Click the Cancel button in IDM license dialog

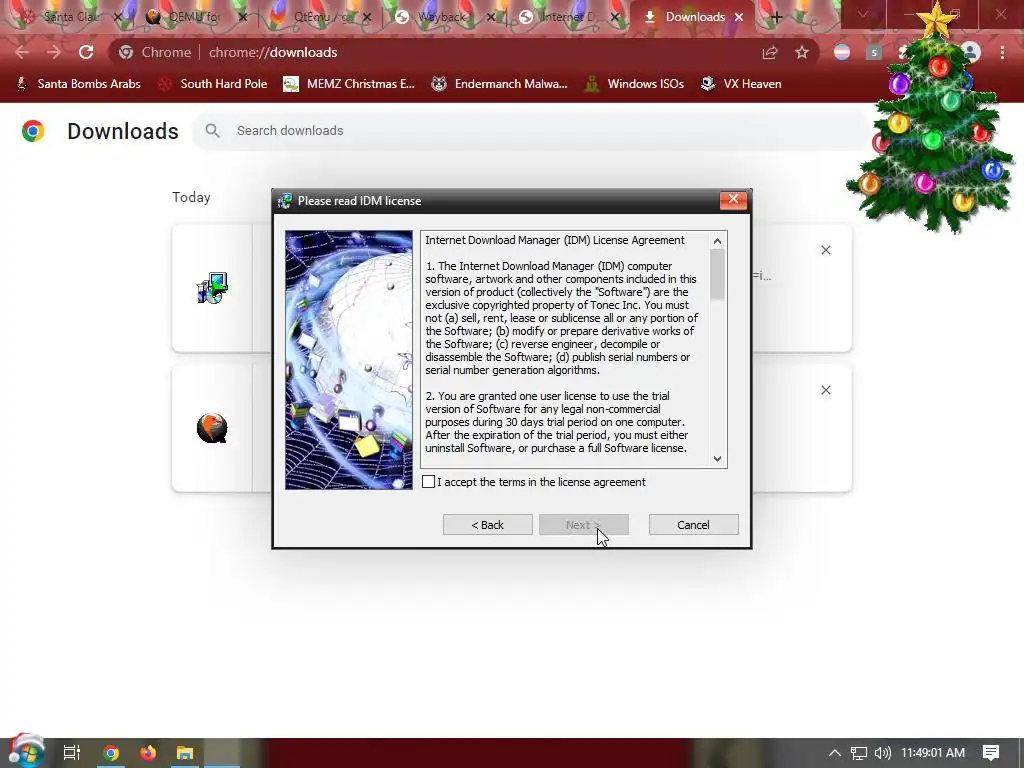[694, 525]
